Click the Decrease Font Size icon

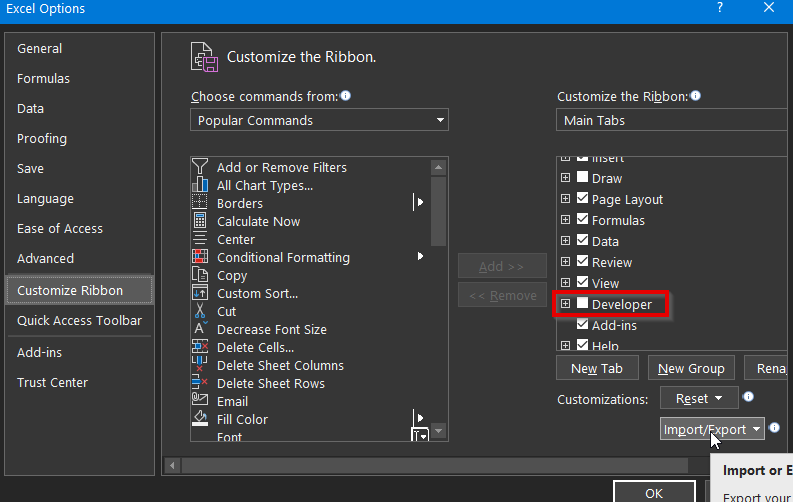200,329
